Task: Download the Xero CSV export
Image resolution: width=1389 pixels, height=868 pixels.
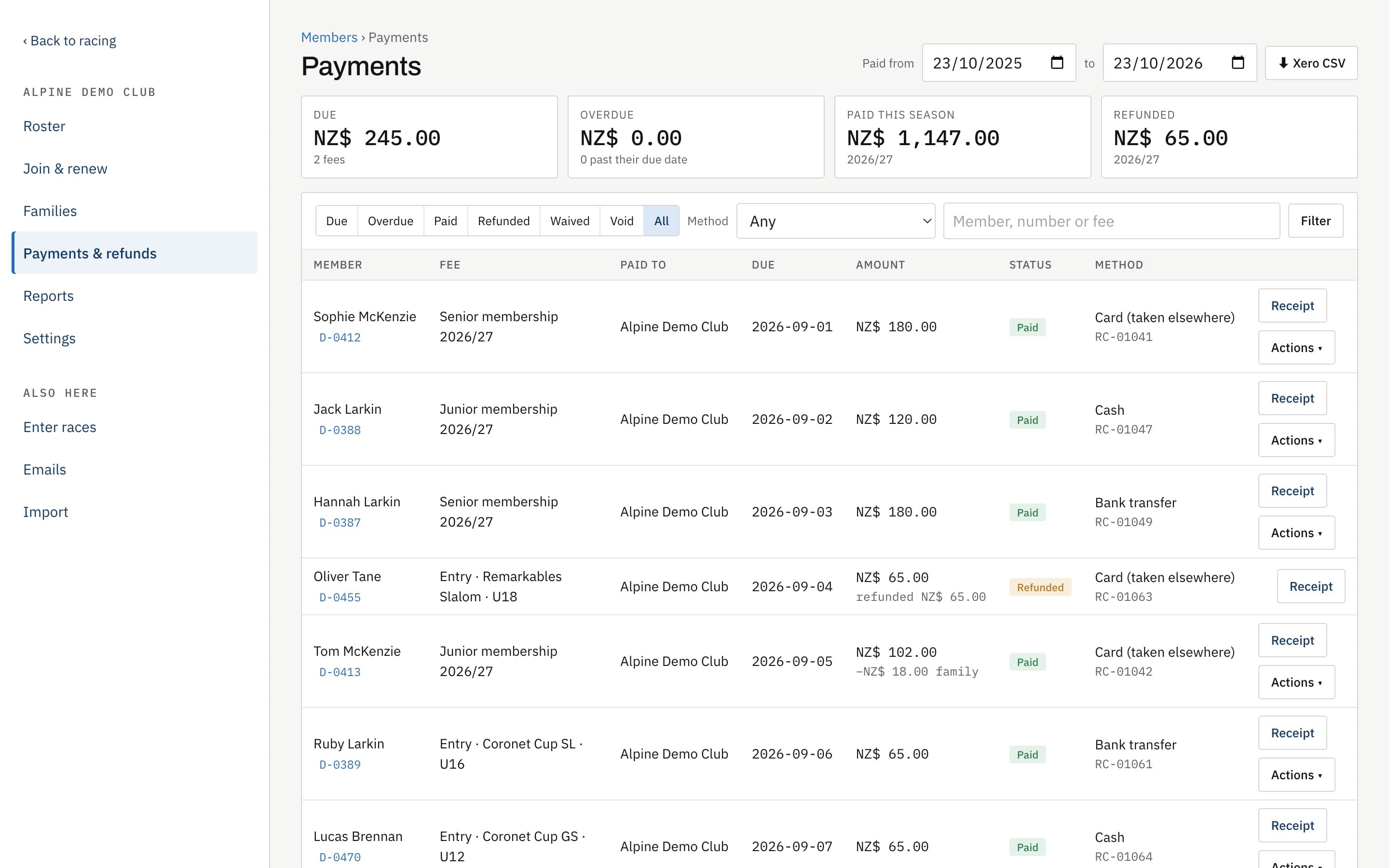Action: point(1311,63)
